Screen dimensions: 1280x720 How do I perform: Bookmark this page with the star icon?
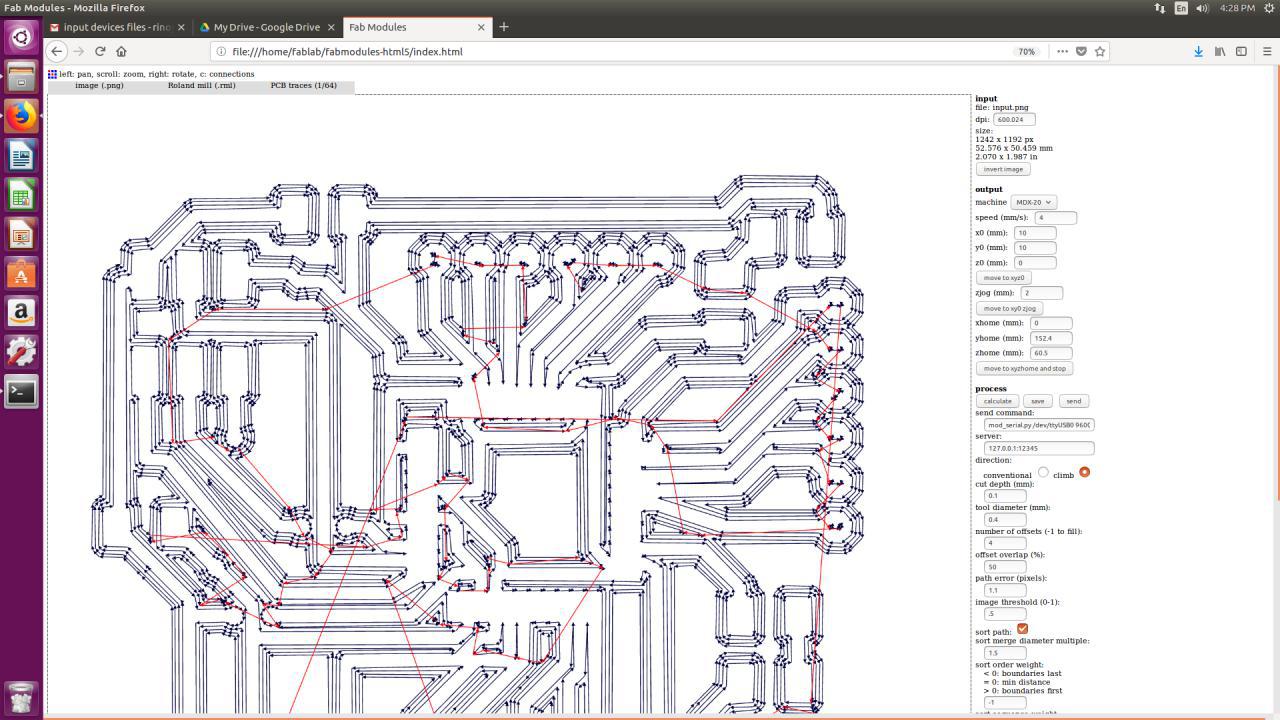click(x=1100, y=51)
